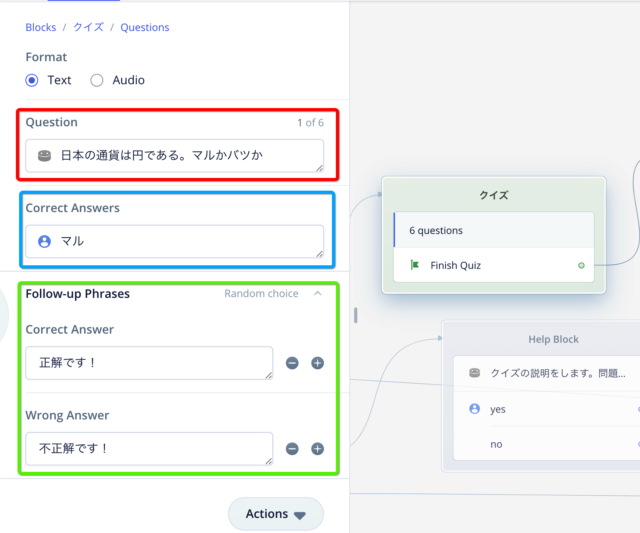This screenshot has height=533, width=640.
Task: Click the speaker icon in Question field
Action: click(x=44, y=155)
